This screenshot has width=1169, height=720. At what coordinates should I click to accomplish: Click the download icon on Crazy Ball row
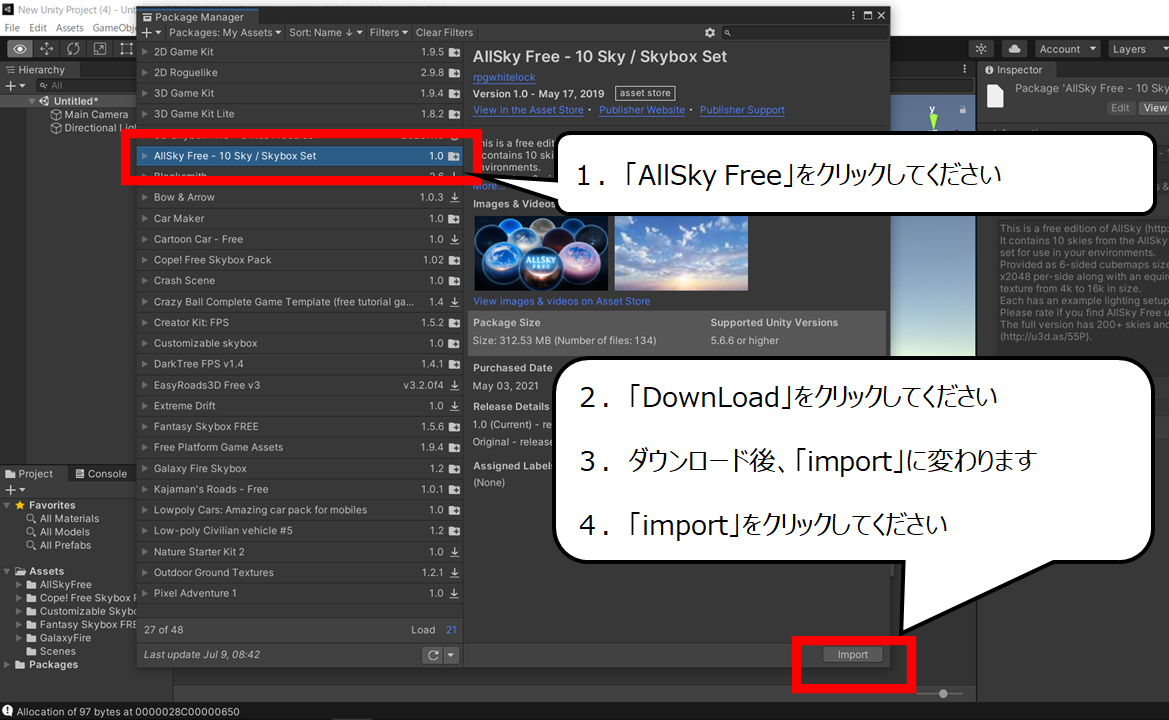454,302
